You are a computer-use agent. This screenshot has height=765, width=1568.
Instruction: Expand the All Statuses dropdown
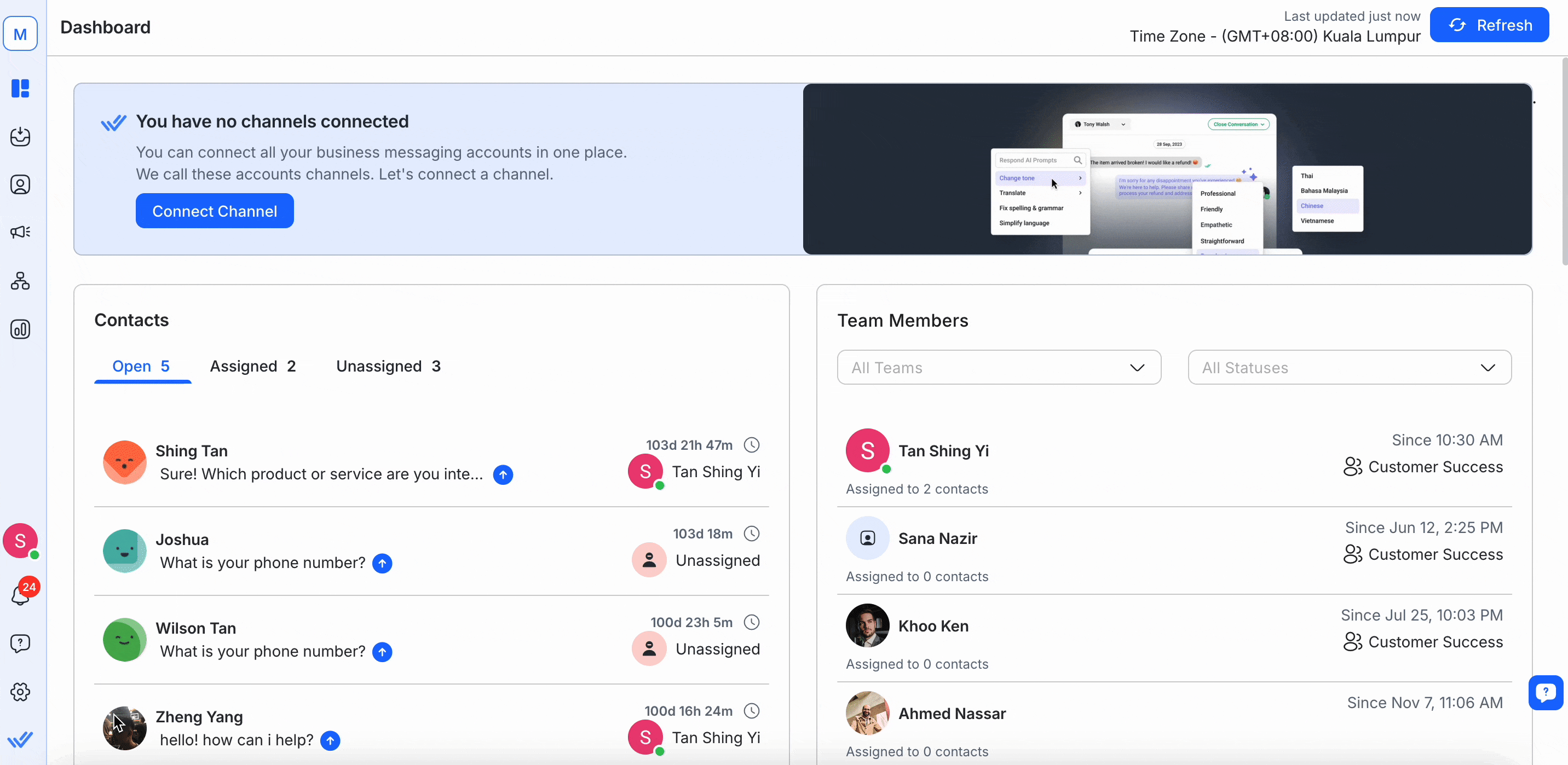[1349, 368]
